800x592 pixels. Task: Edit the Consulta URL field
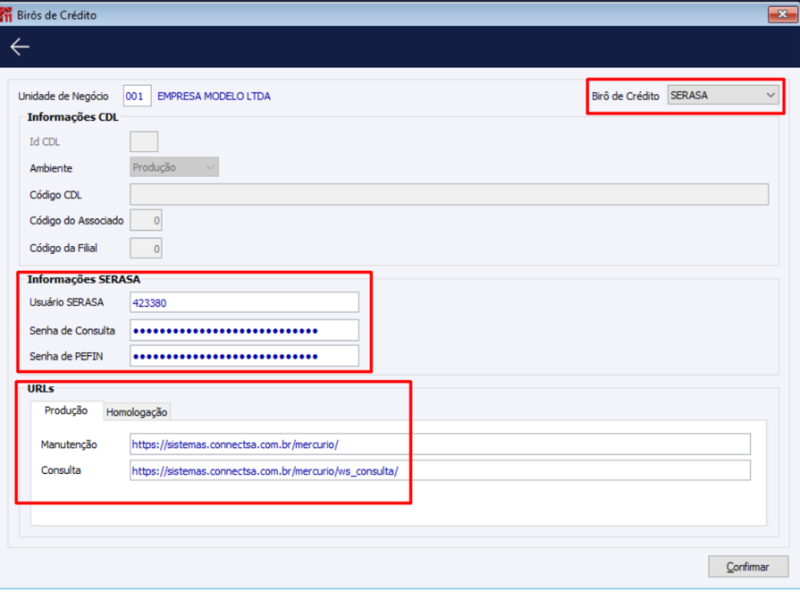tap(440, 471)
